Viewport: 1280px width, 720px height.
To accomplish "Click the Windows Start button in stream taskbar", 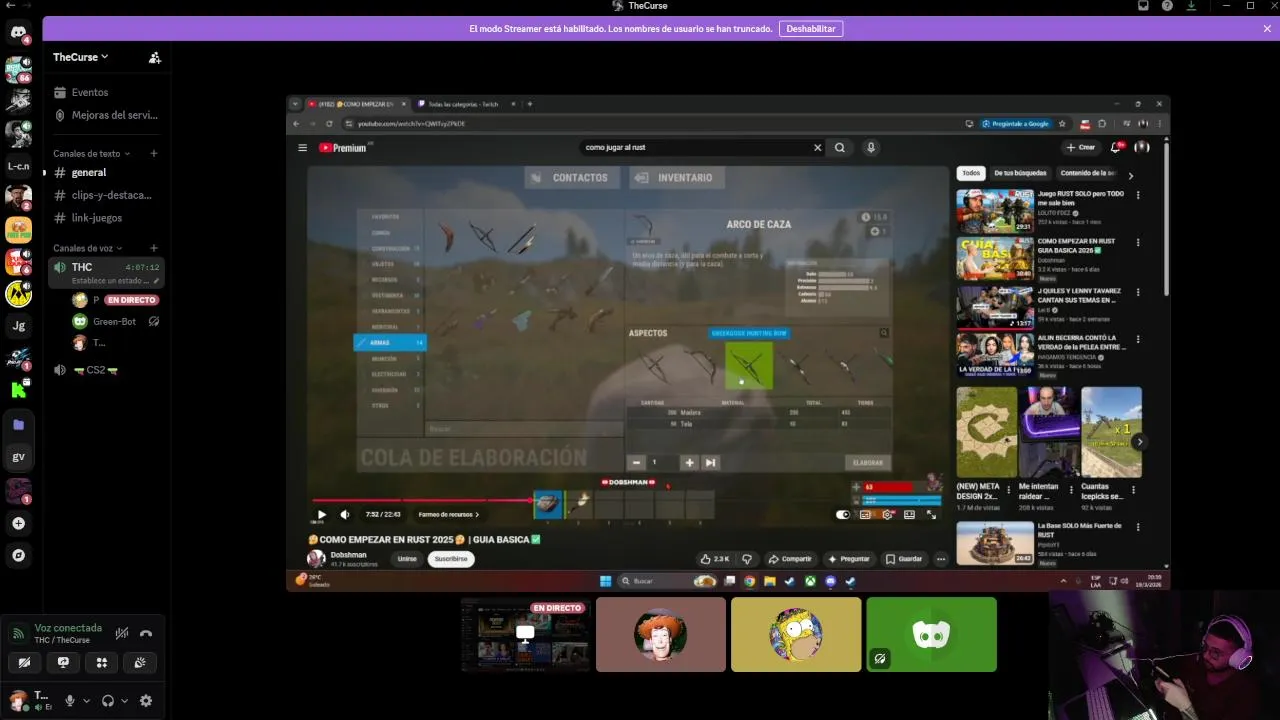I will pos(605,581).
